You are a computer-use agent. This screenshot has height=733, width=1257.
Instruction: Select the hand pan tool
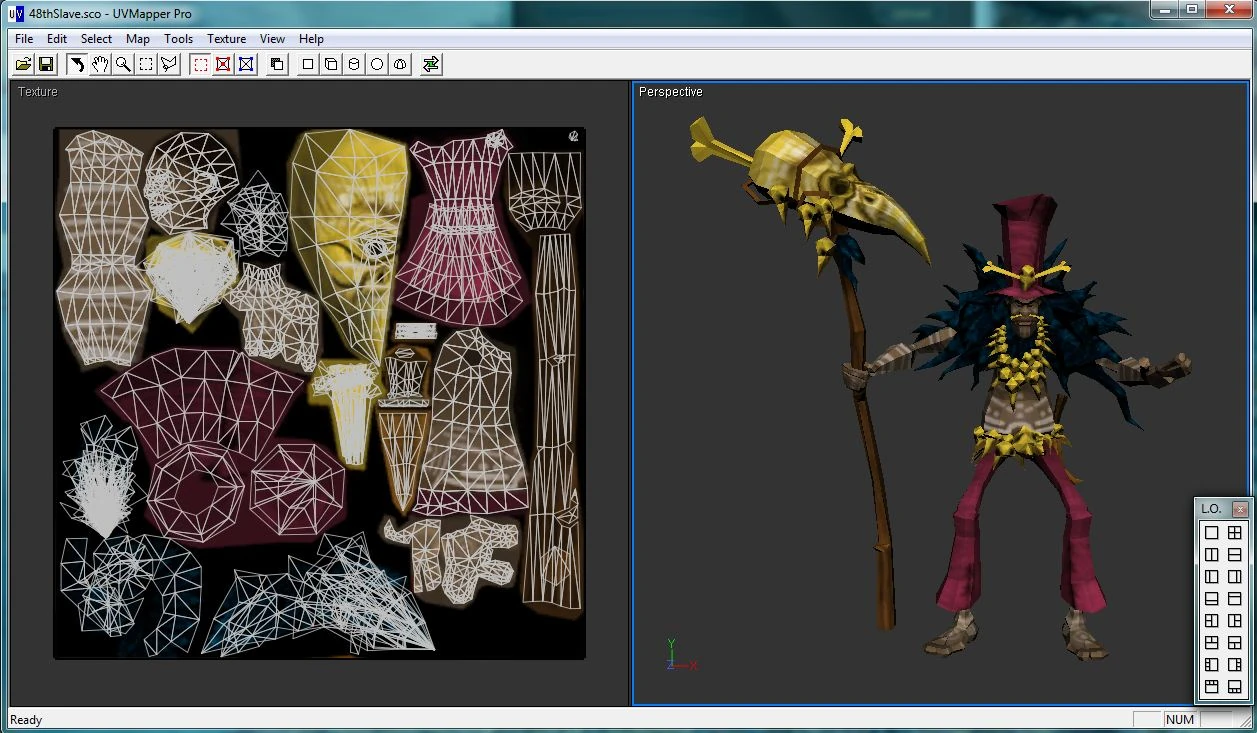click(x=100, y=64)
